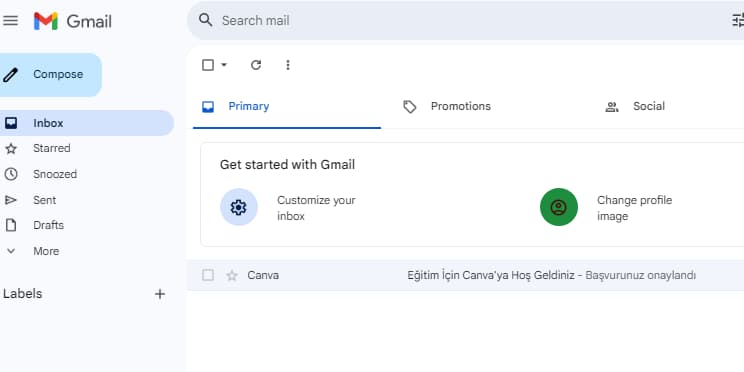Open the Inbox folder
This screenshot has height=372, width=744.
[87, 123]
